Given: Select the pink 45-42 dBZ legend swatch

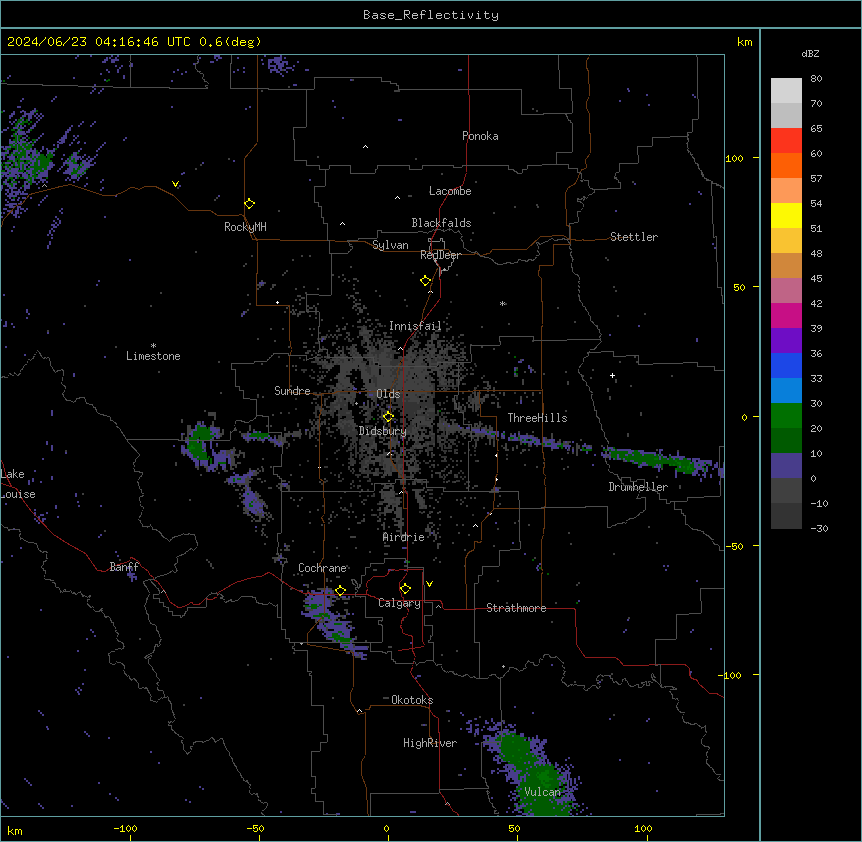Looking at the screenshot, I should tap(786, 291).
